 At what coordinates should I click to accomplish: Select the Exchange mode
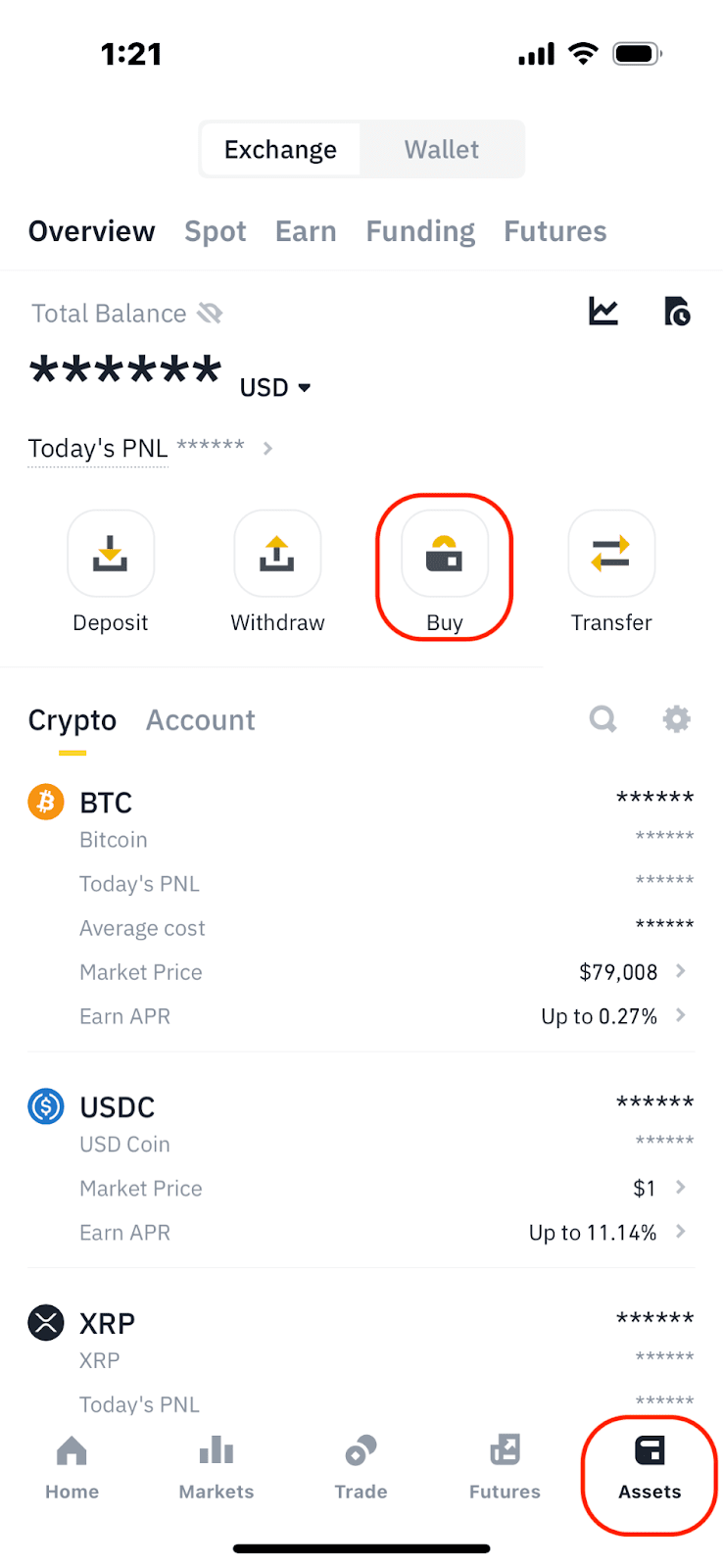(280, 149)
